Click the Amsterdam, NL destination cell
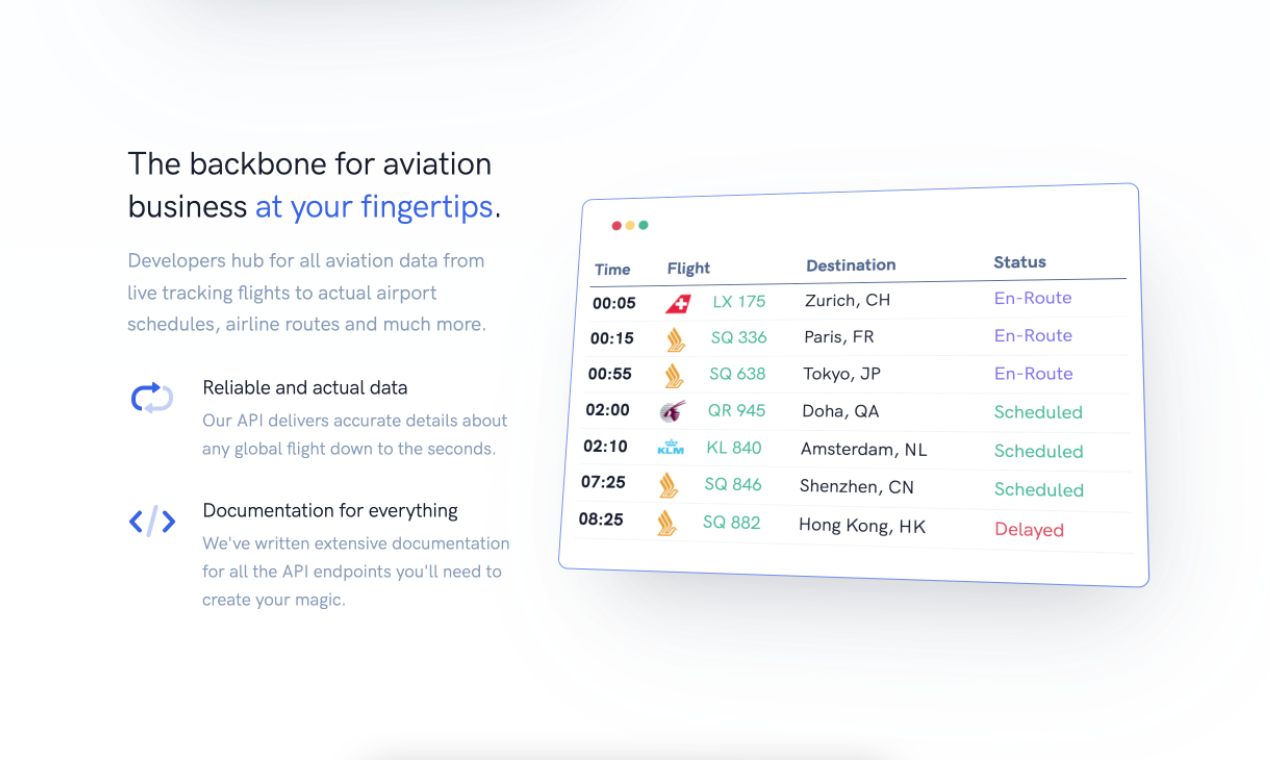Image resolution: width=1270 pixels, height=760 pixels. pyautogui.click(x=863, y=449)
